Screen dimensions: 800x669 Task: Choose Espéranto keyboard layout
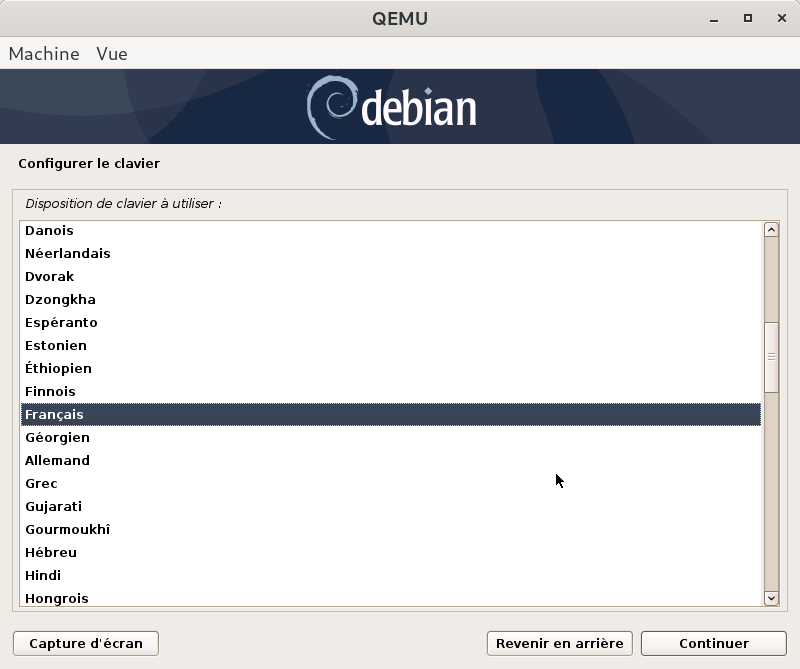click(61, 322)
